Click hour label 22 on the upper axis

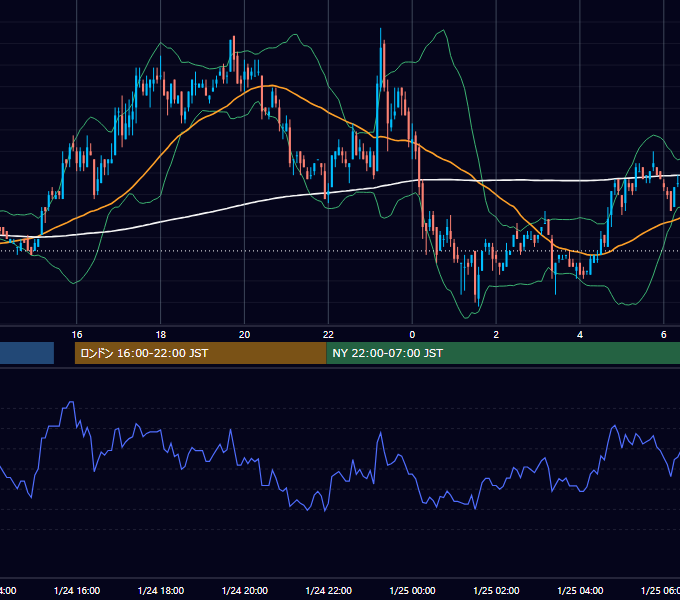pyautogui.click(x=328, y=335)
